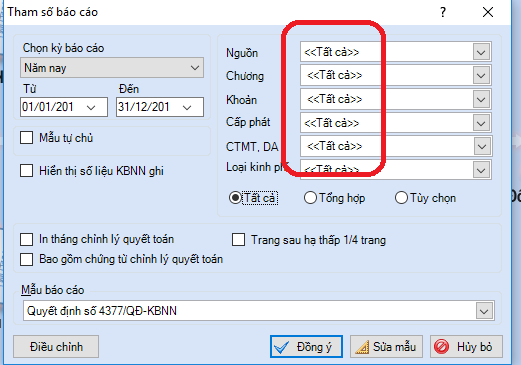Expand the Cấp phát dropdown arrow
The width and height of the screenshot is (521, 365).
[481, 123]
